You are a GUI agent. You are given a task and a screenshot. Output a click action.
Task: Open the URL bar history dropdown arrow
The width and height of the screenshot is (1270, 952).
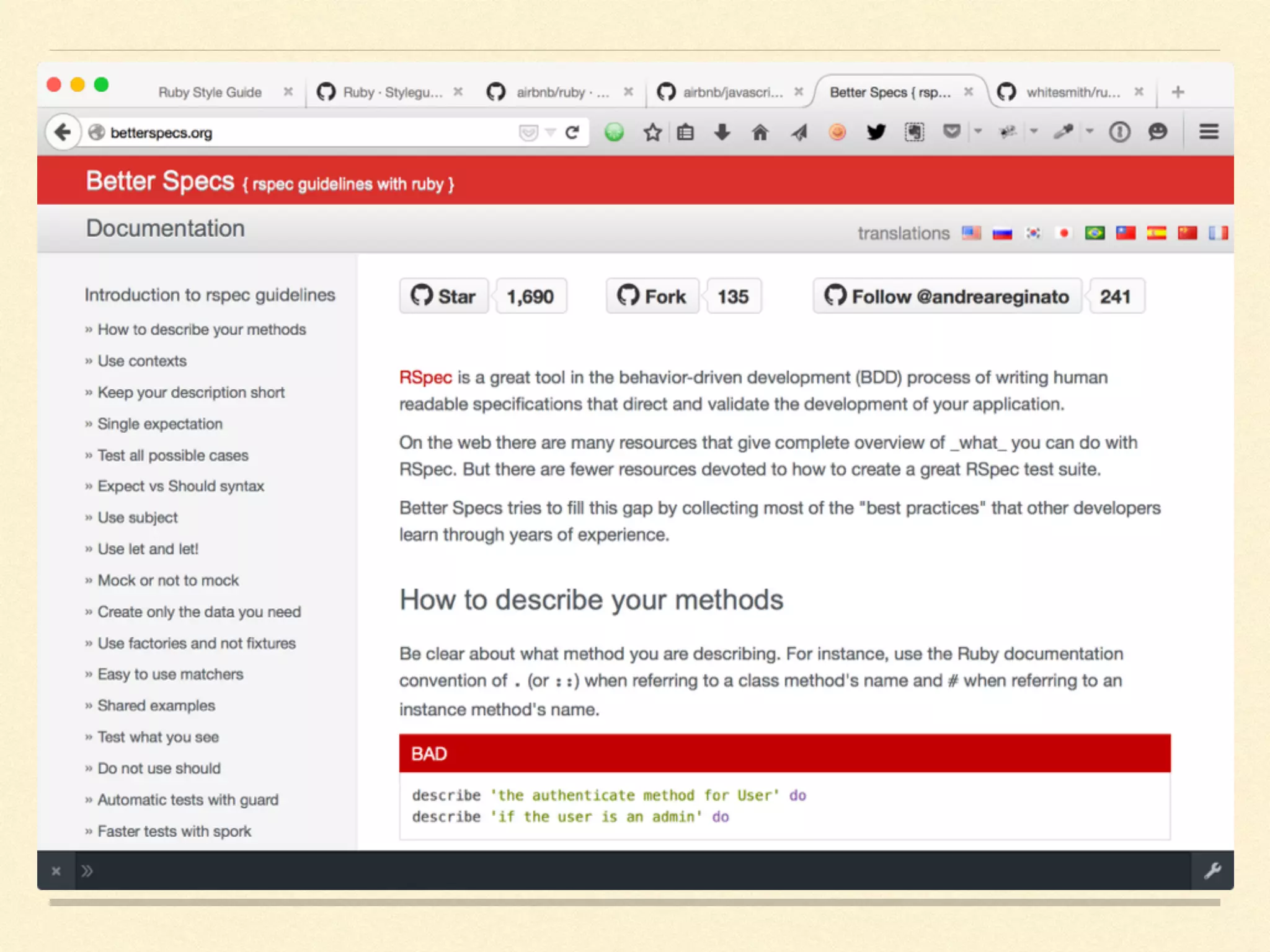tap(550, 132)
